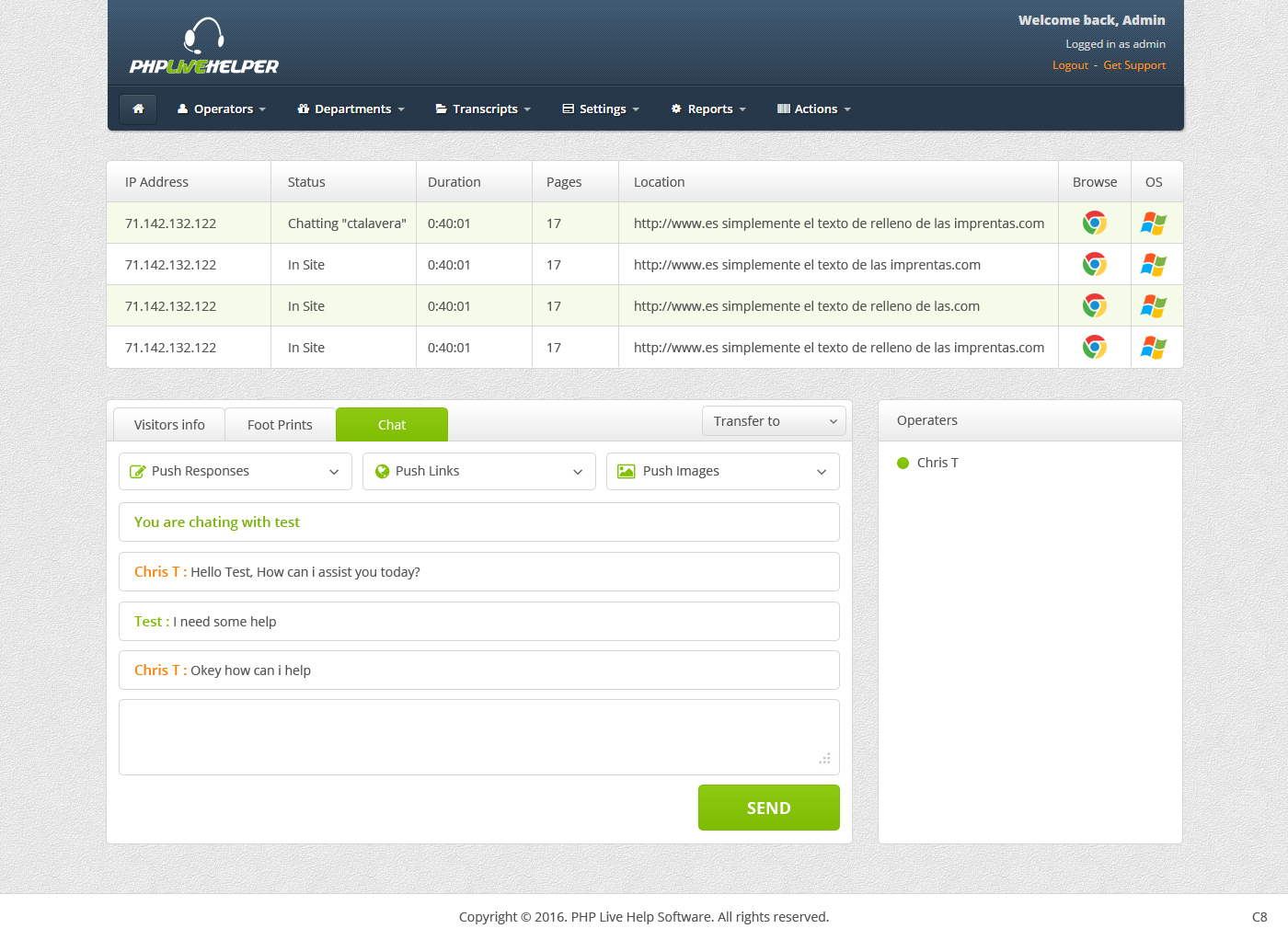Click the Browse column header
The width and height of the screenshot is (1288, 940).
(x=1095, y=182)
